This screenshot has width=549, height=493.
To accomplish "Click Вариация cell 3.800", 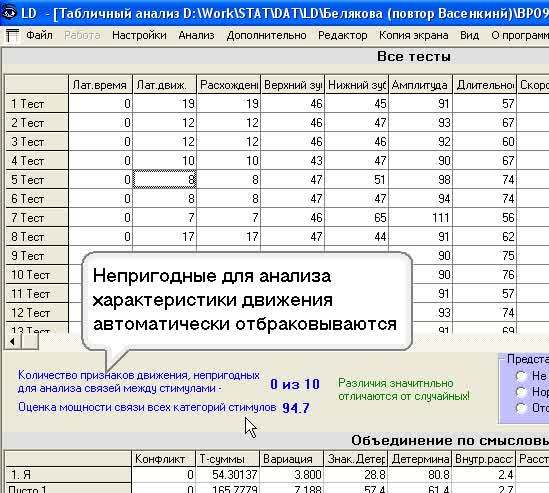I will click(x=291, y=474).
